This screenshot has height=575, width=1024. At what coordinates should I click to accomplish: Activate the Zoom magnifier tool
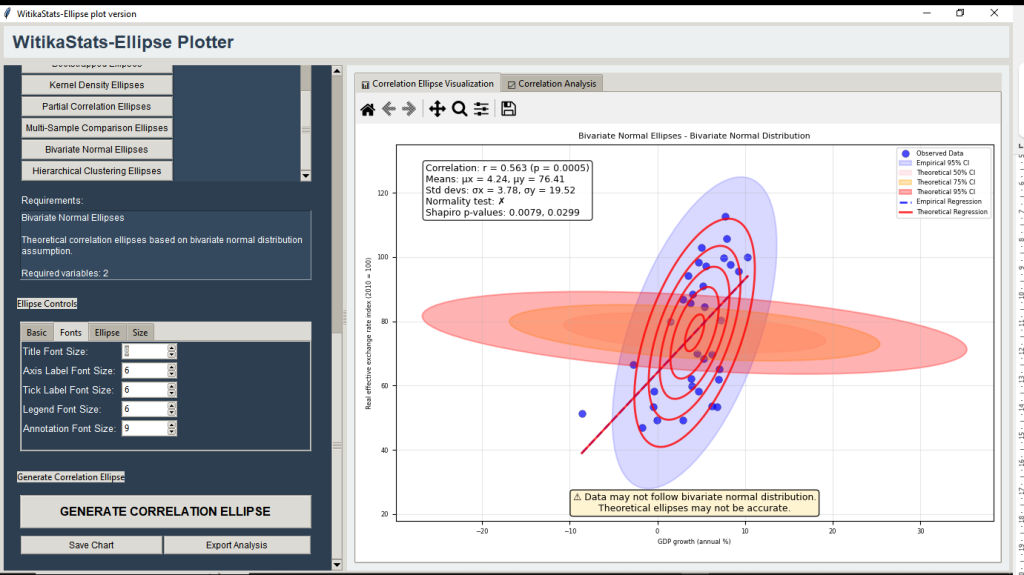(x=459, y=109)
